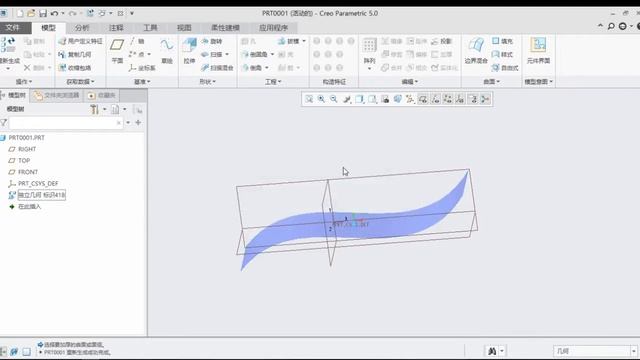Open the 文件 (File) menu
Screen dimensions: 640x360
[13, 28]
